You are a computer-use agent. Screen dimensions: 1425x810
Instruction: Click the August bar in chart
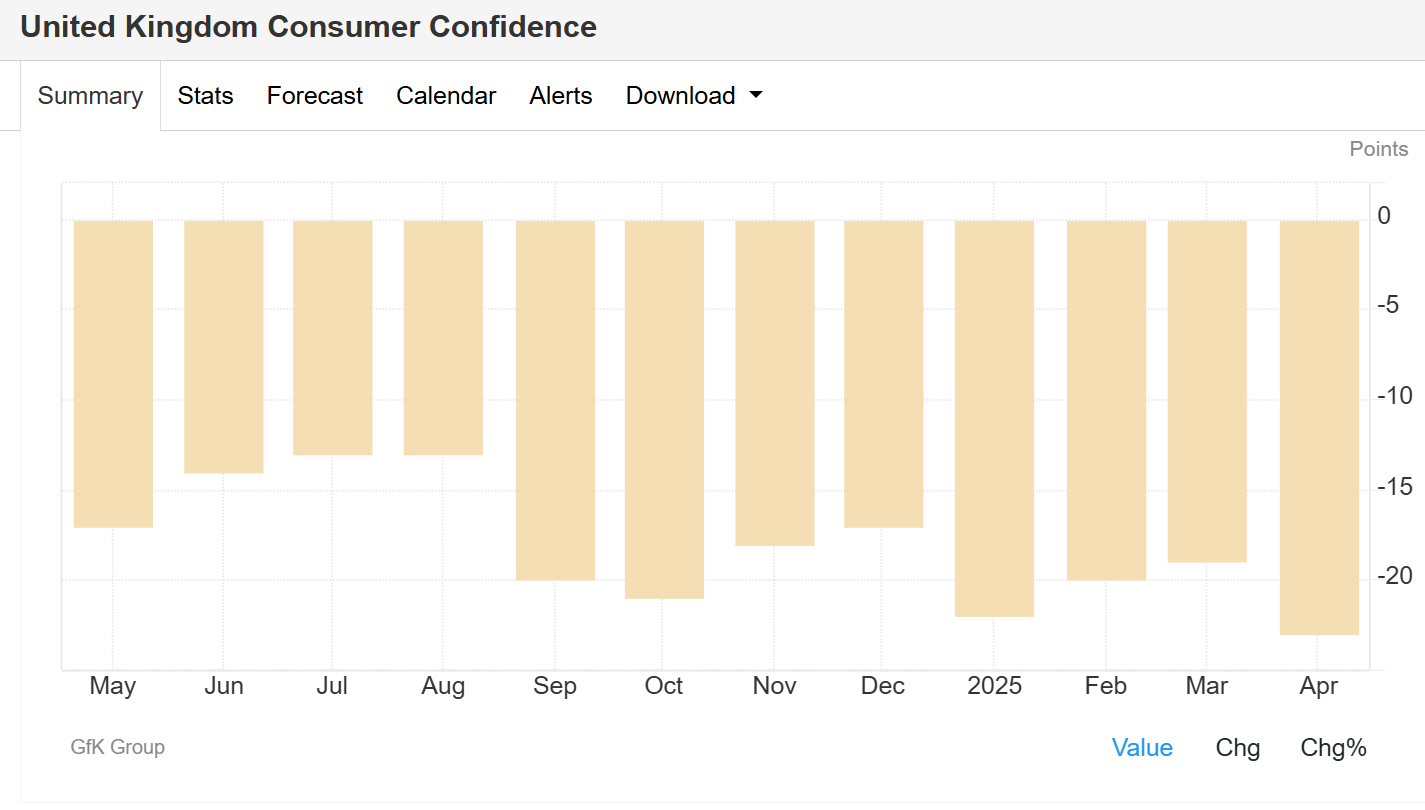[x=443, y=337]
